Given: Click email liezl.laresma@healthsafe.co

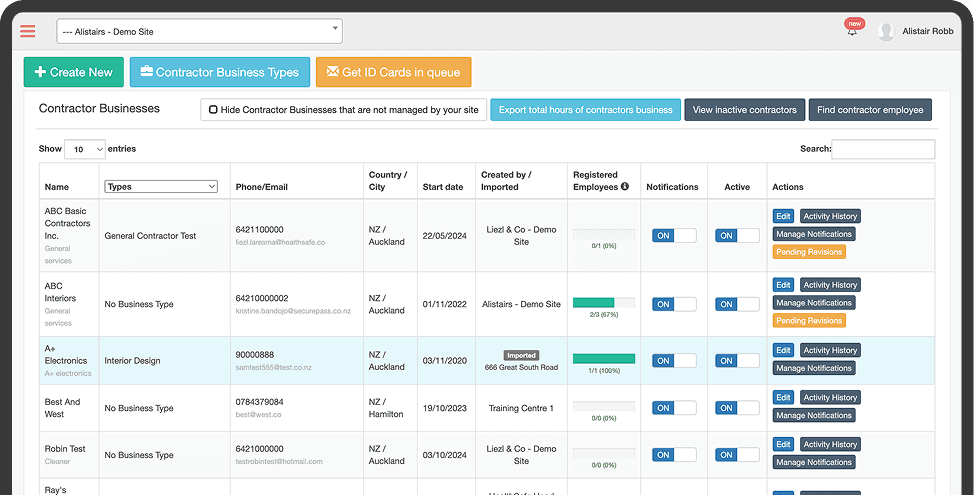Looking at the screenshot, I should click(280, 242).
